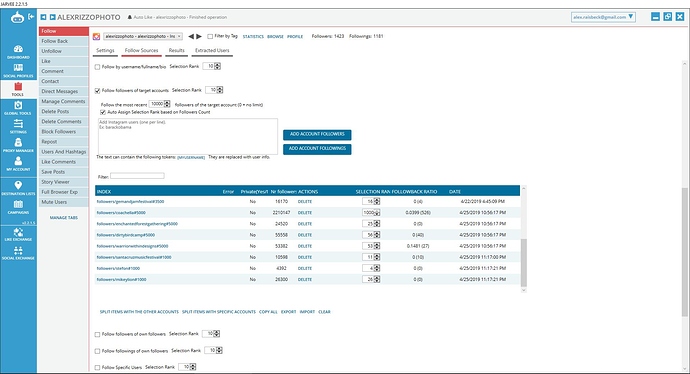Click the EXPORT link below the table
The height and width of the screenshot is (374, 690).
tap(289, 312)
